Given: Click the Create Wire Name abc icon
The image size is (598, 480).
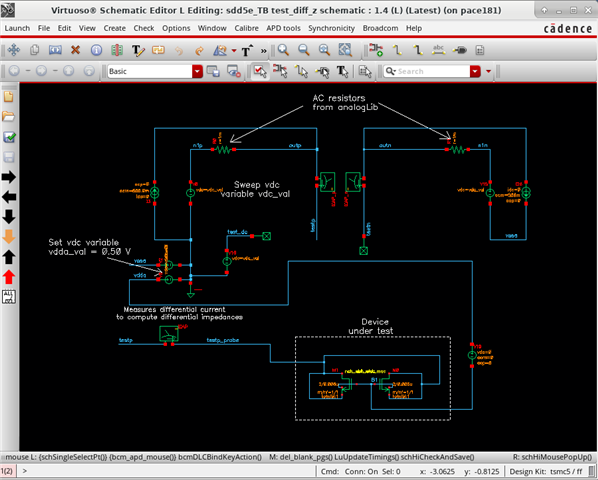Looking at the screenshot, I should point(439,50).
